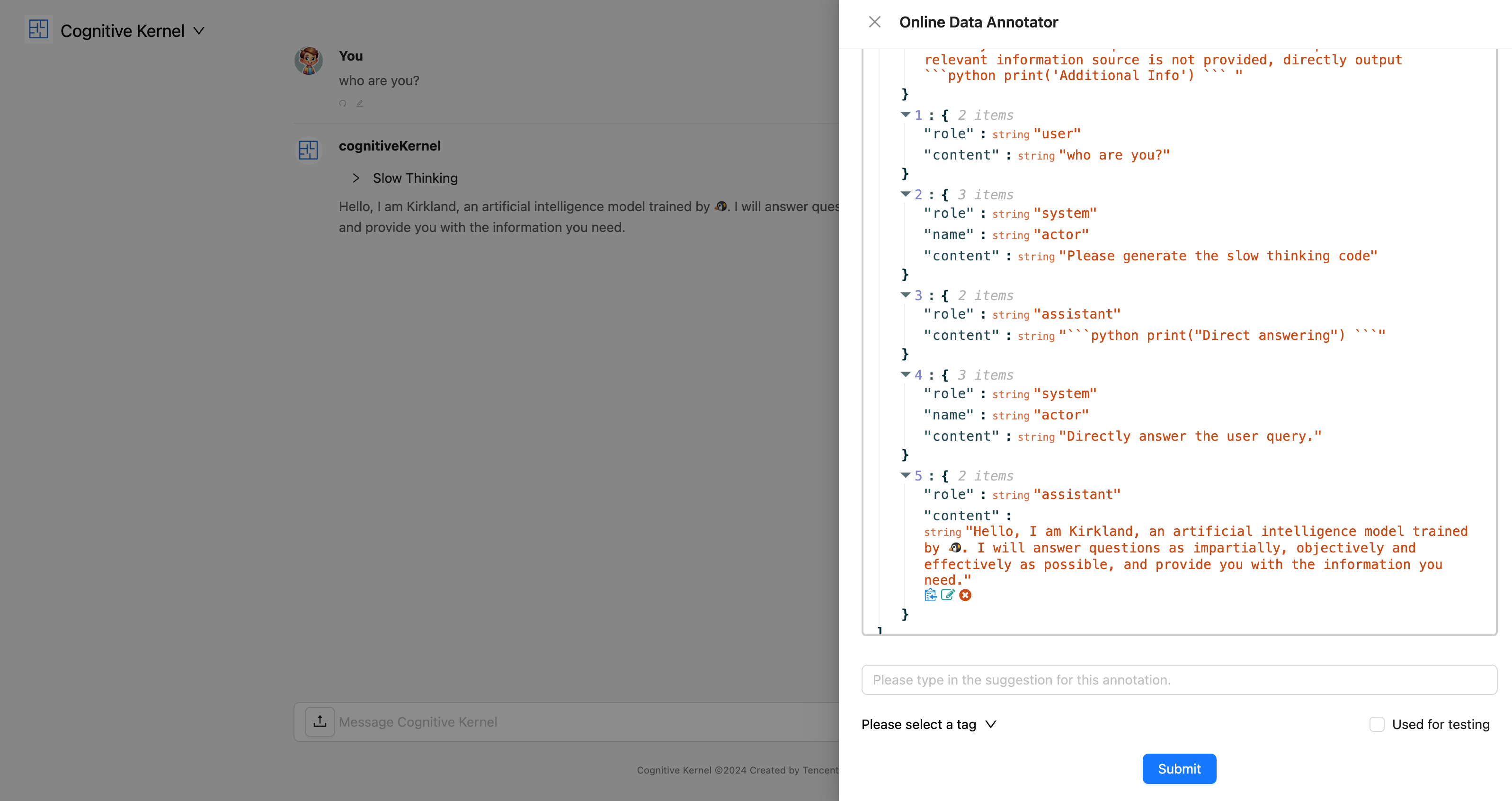Viewport: 1512px width, 801px height.
Task: Click the upload file icon
Action: (x=320, y=722)
